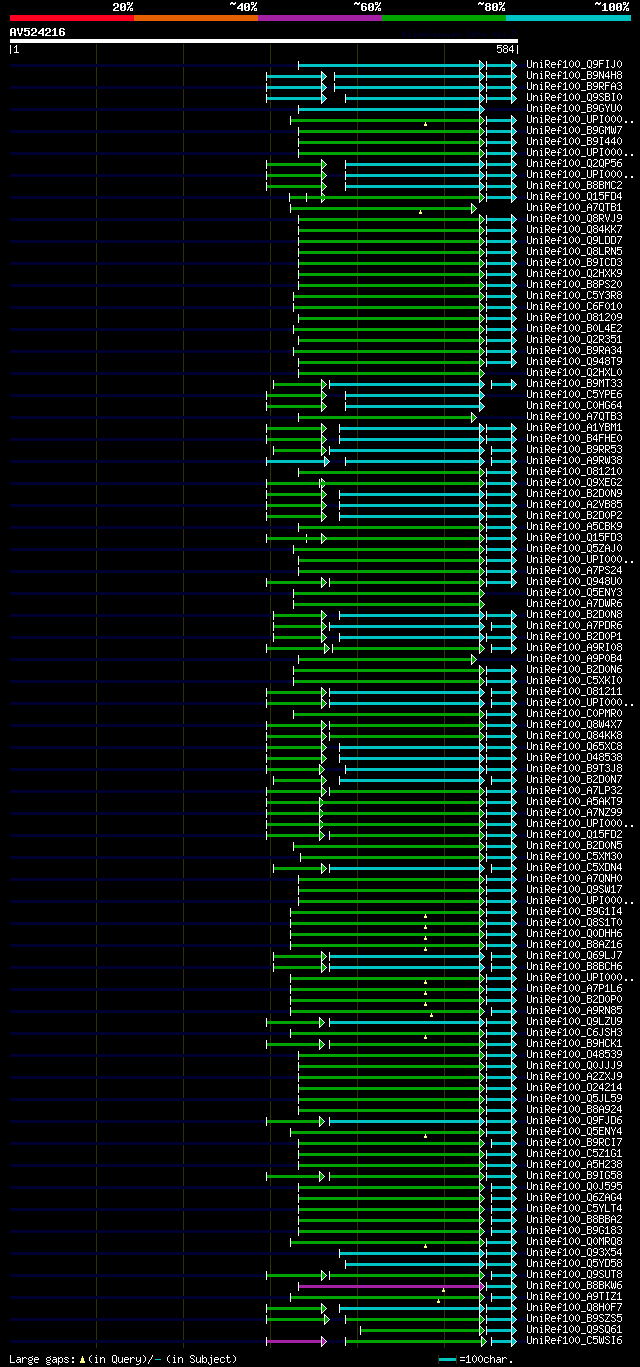
Task: Open hit UniRef100_Q9FIJ0
Action: click(x=573, y=64)
